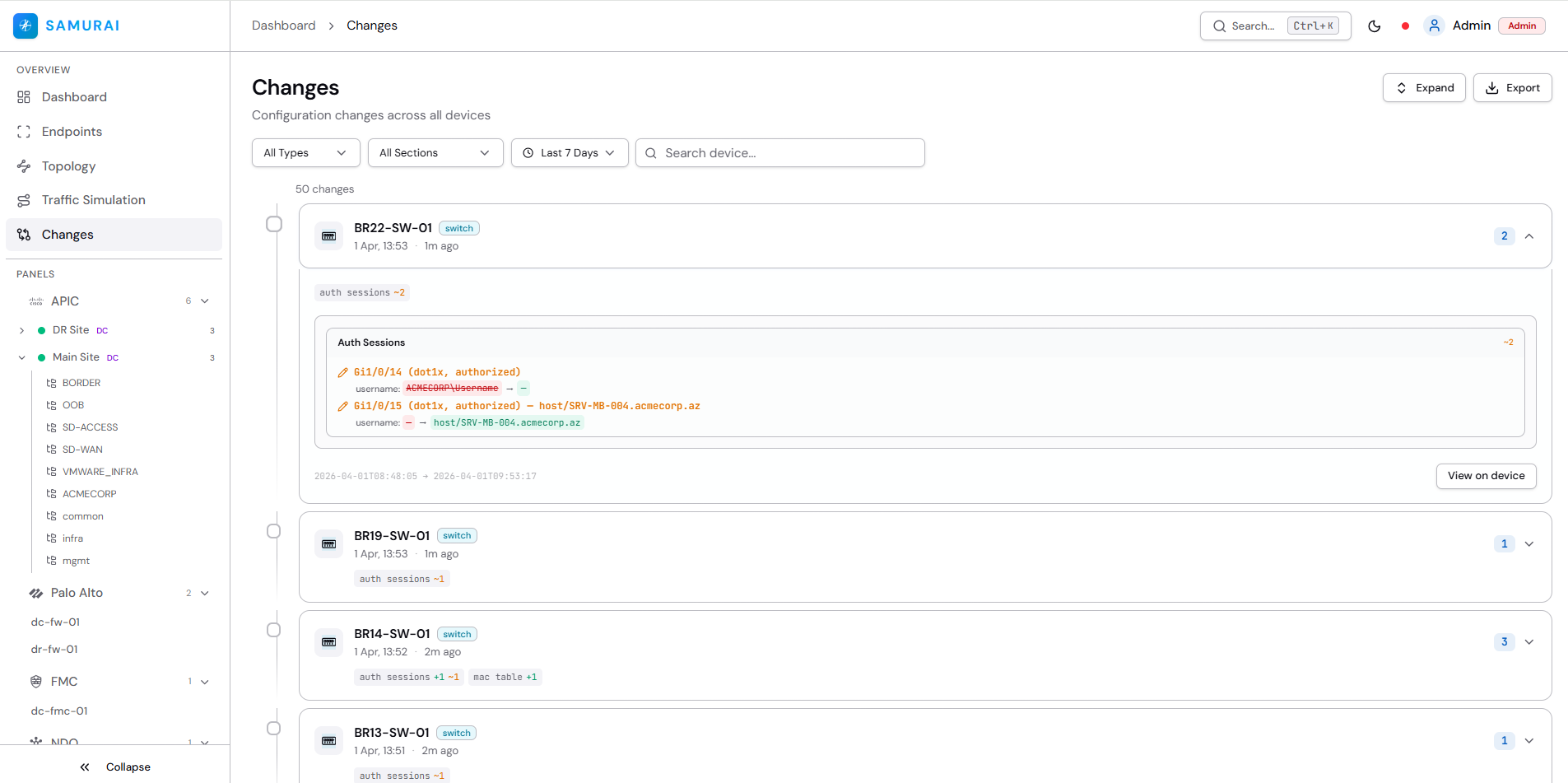Click the switch device icon beside BR22-SW-01
This screenshot has height=783, width=1568.
click(x=328, y=235)
